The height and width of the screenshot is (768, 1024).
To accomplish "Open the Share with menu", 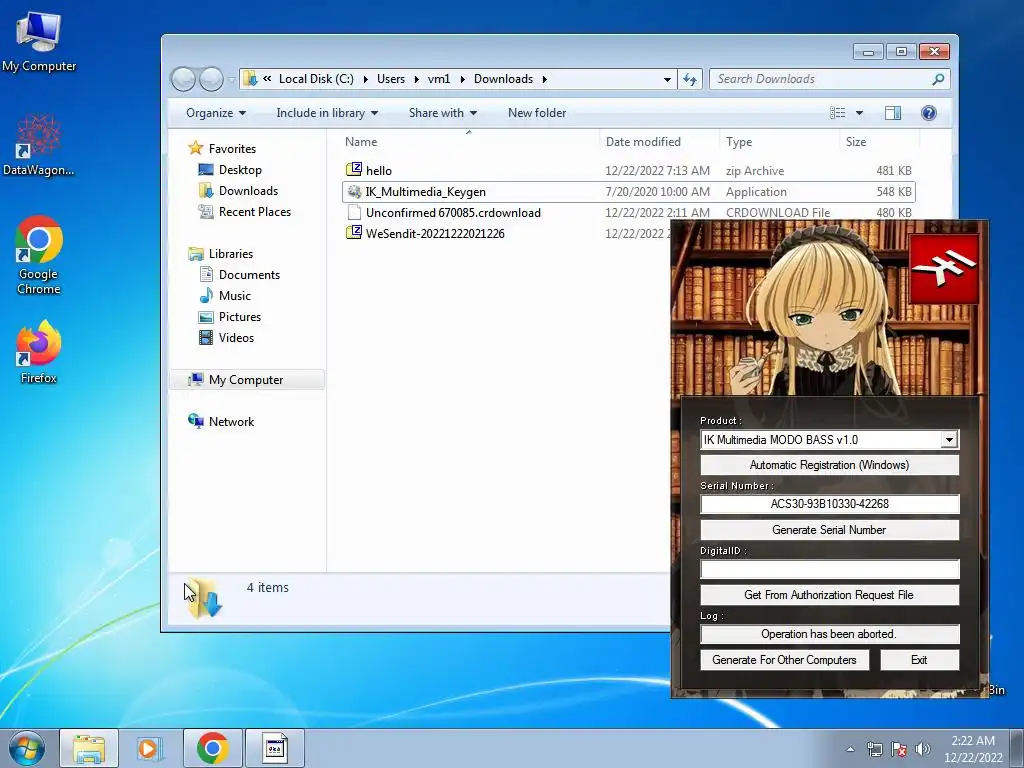I will [x=443, y=113].
